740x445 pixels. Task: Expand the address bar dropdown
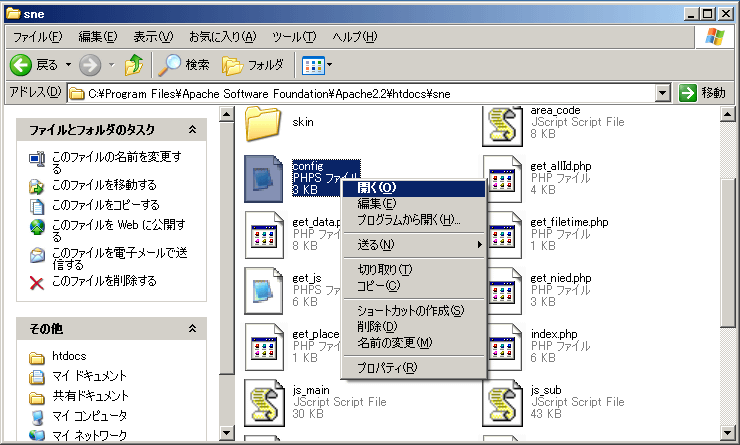(663, 93)
